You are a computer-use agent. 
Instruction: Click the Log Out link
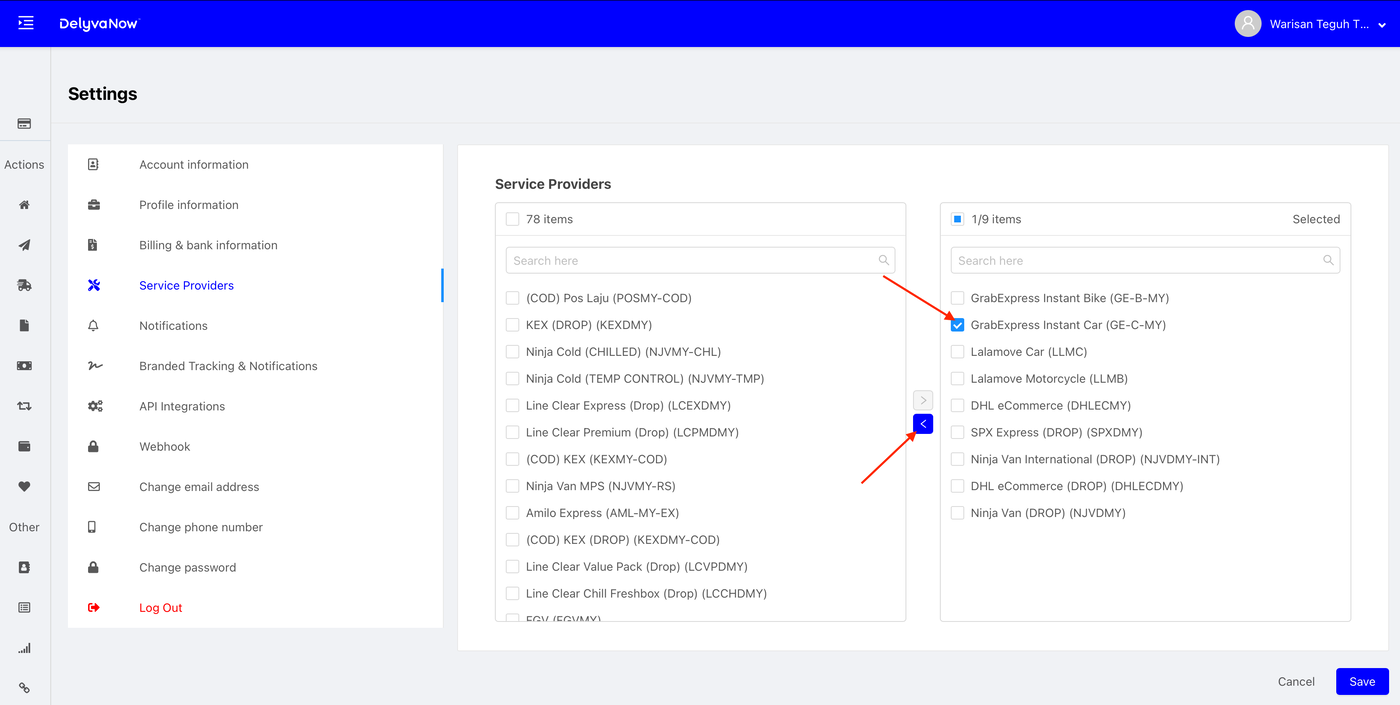pyautogui.click(x=160, y=608)
